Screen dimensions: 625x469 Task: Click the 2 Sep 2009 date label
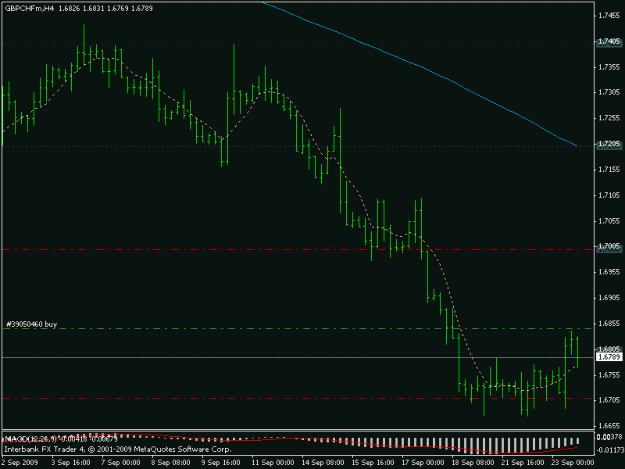pyautogui.click(x=20, y=463)
